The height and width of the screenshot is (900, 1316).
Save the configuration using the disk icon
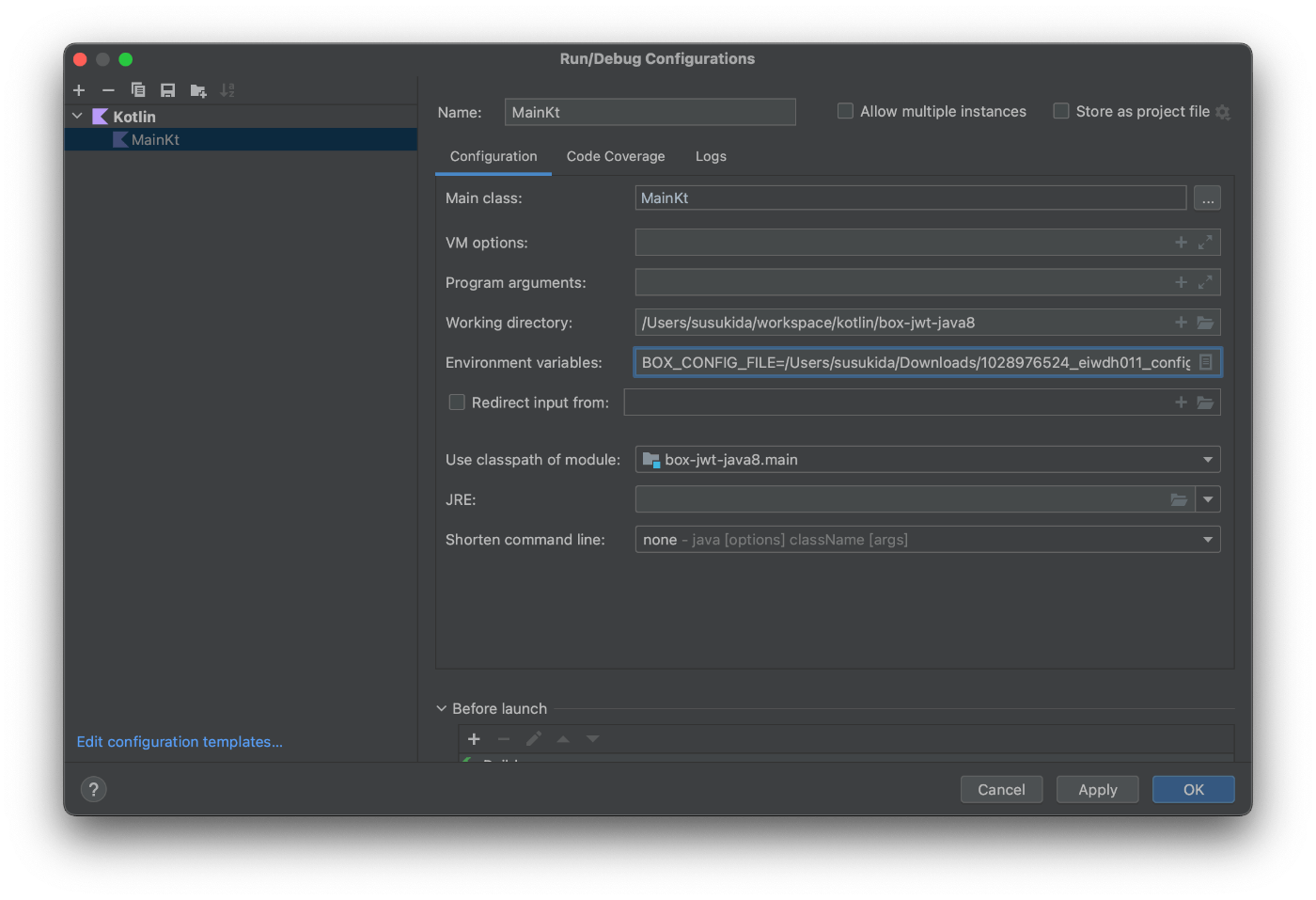tap(168, 90)
